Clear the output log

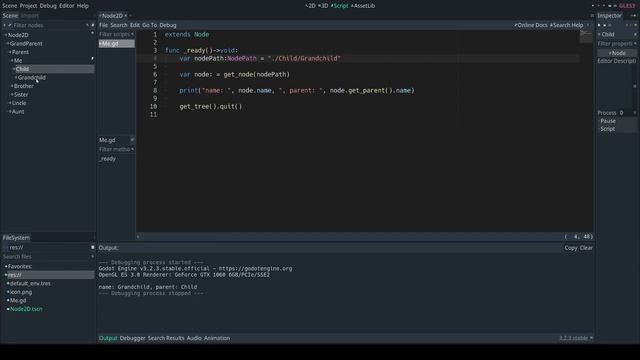586,248
